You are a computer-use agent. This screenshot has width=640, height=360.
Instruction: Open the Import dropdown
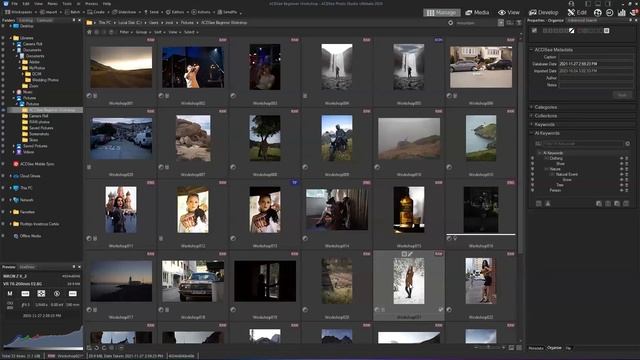click(51, 12)
